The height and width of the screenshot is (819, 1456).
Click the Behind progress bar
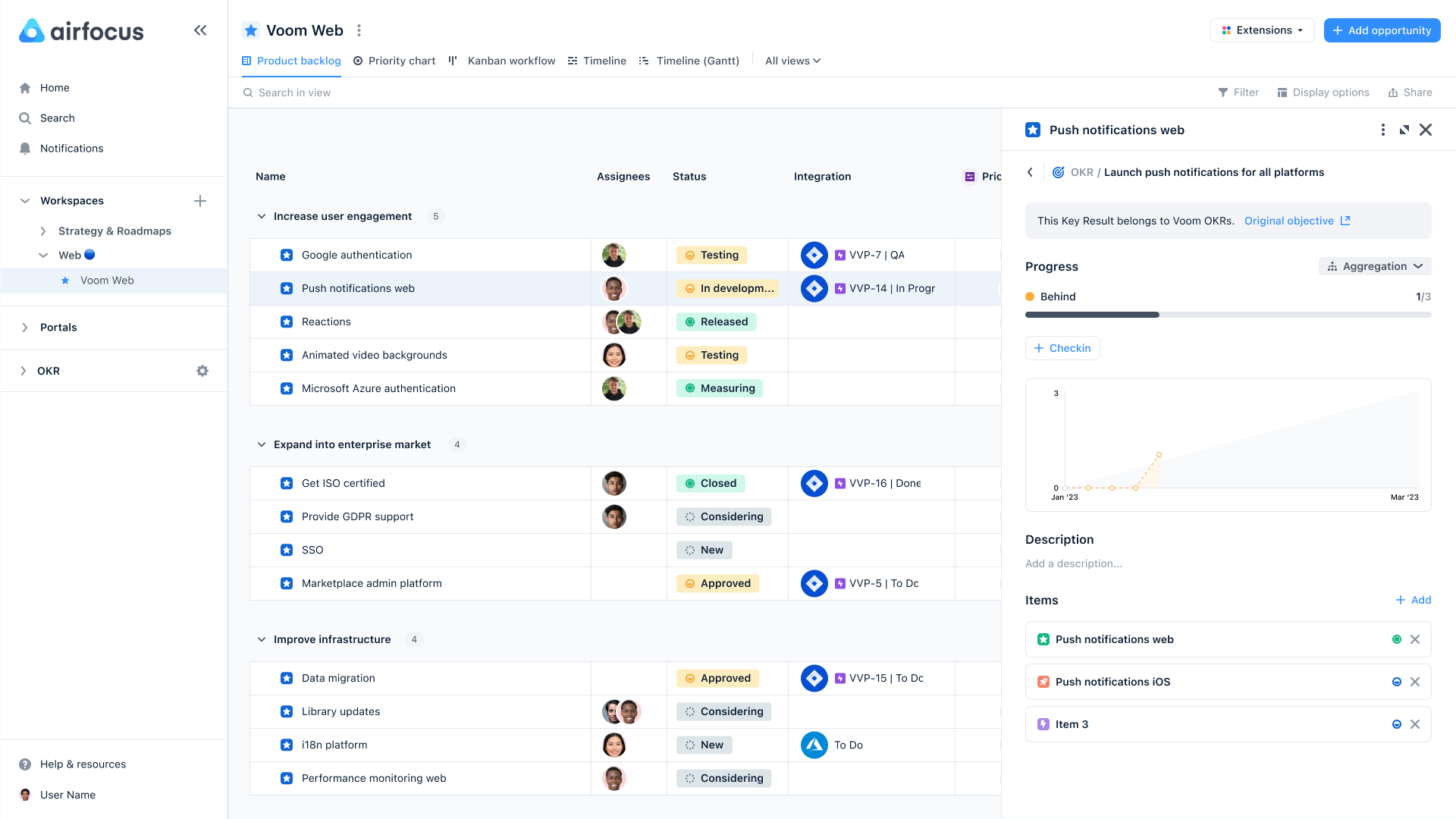click(x=1228, y=315)
